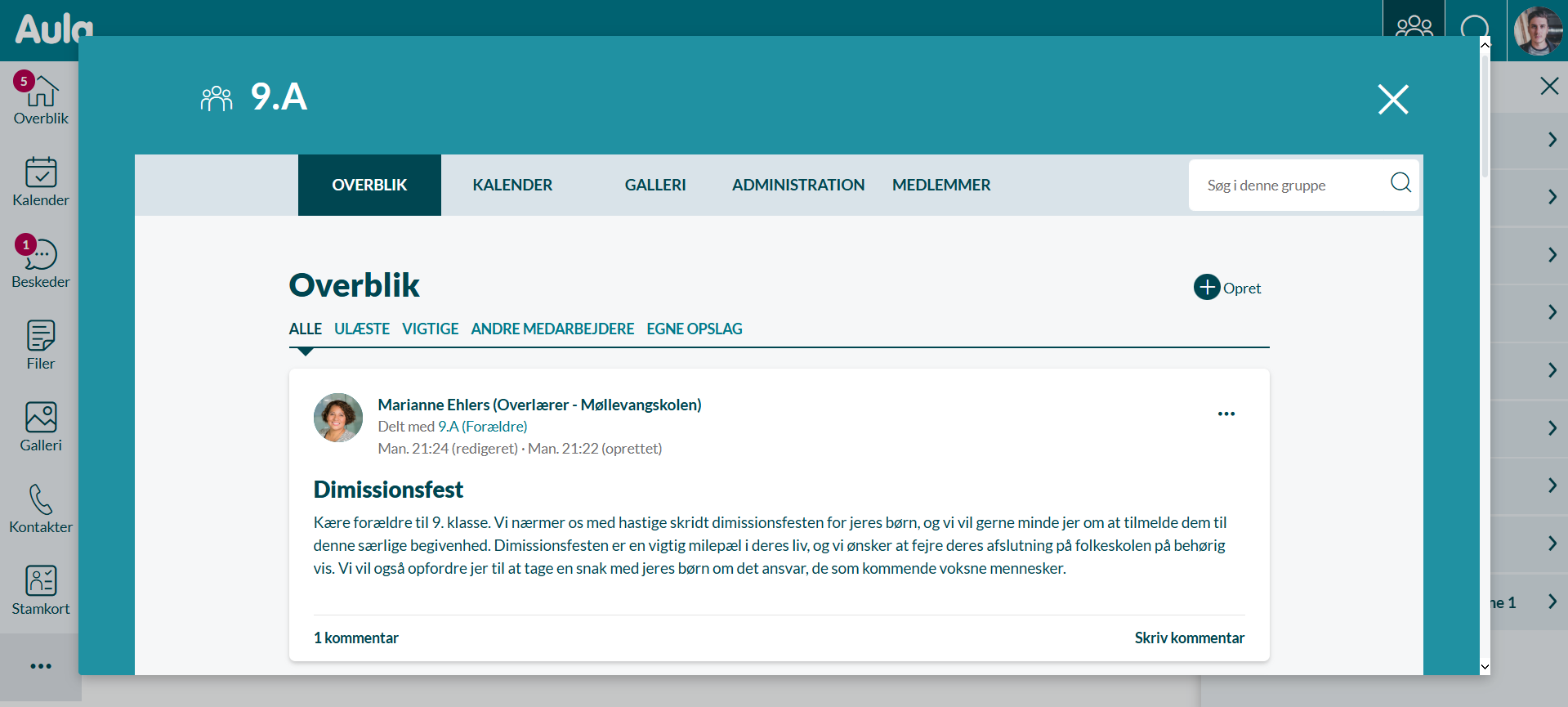Show EGNE OPSLAG posts only
This screenshot has height=707, width=1568.
point(694,329)
